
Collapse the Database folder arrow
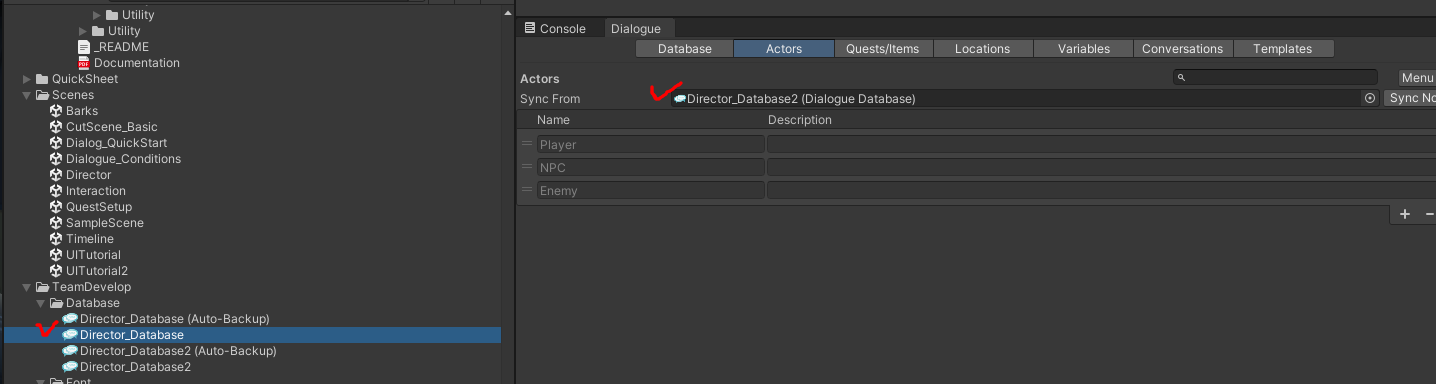pyautogui.click(x=41, y=303)
